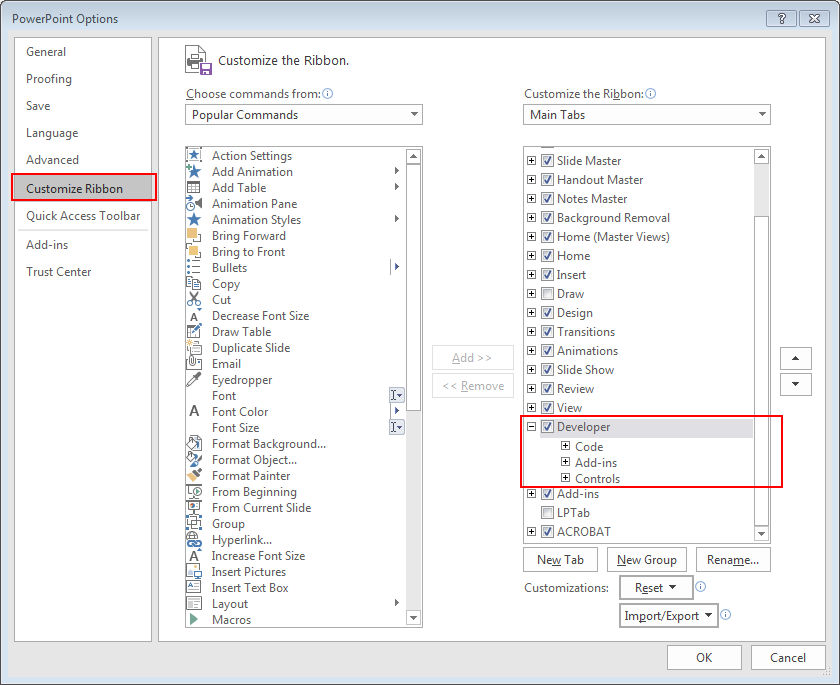Click the Hyperlink command icon

[x=196, y=540]
